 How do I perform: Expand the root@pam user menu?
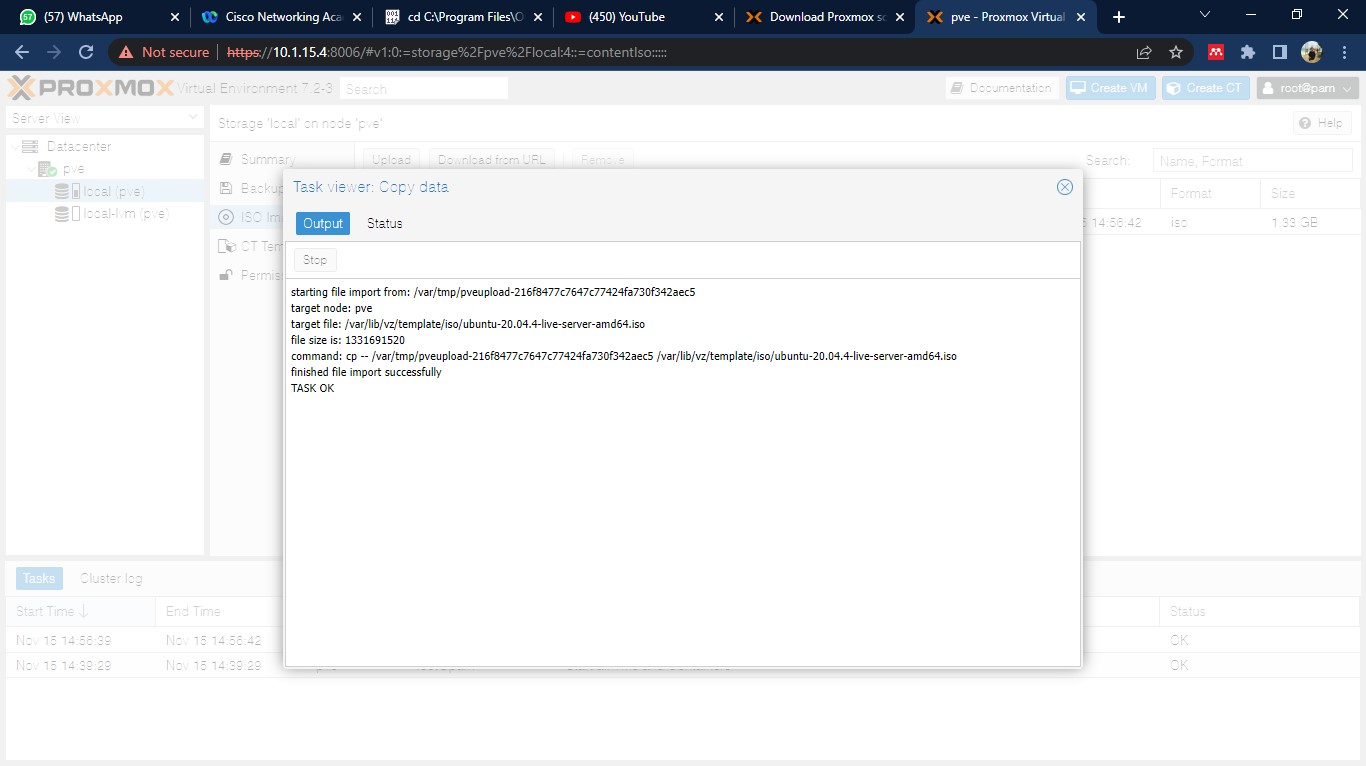coord(1307,87)
